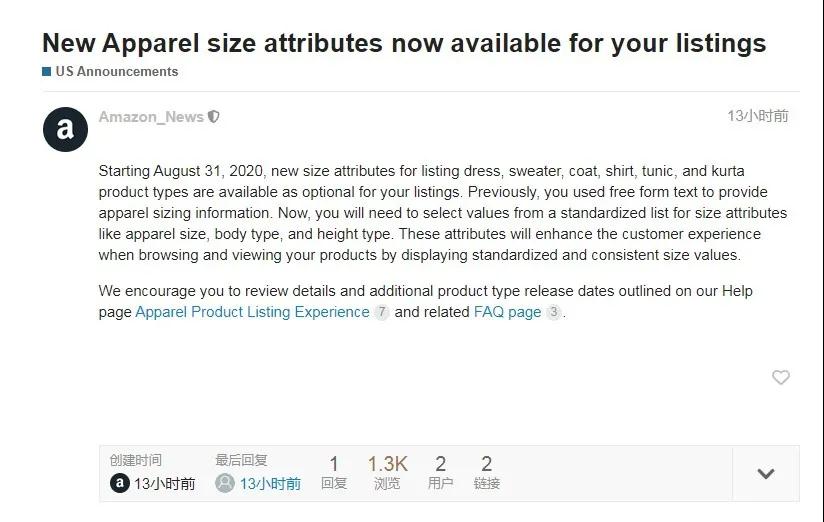Viewport: 824px width, 522px height.
Task: Click the 2 用户 users count
Action: click(x=440, y=472)
